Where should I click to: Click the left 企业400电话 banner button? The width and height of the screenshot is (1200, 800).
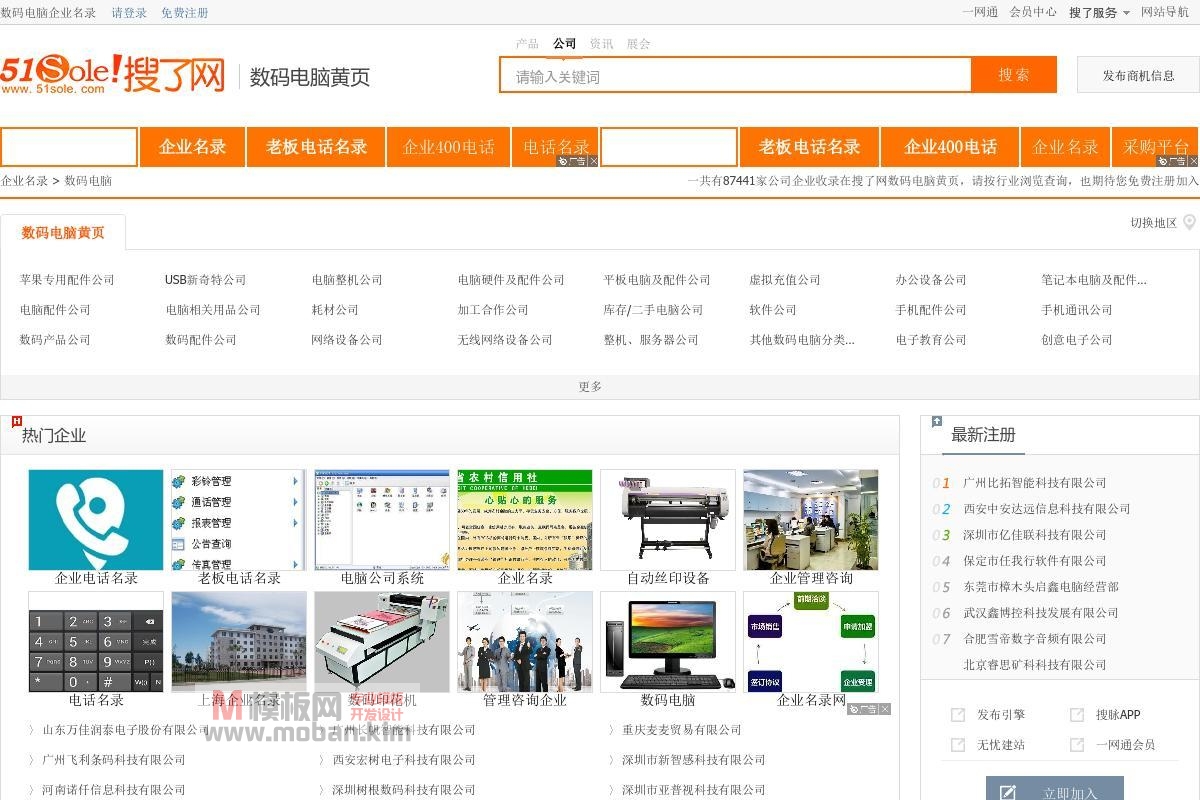449,147
